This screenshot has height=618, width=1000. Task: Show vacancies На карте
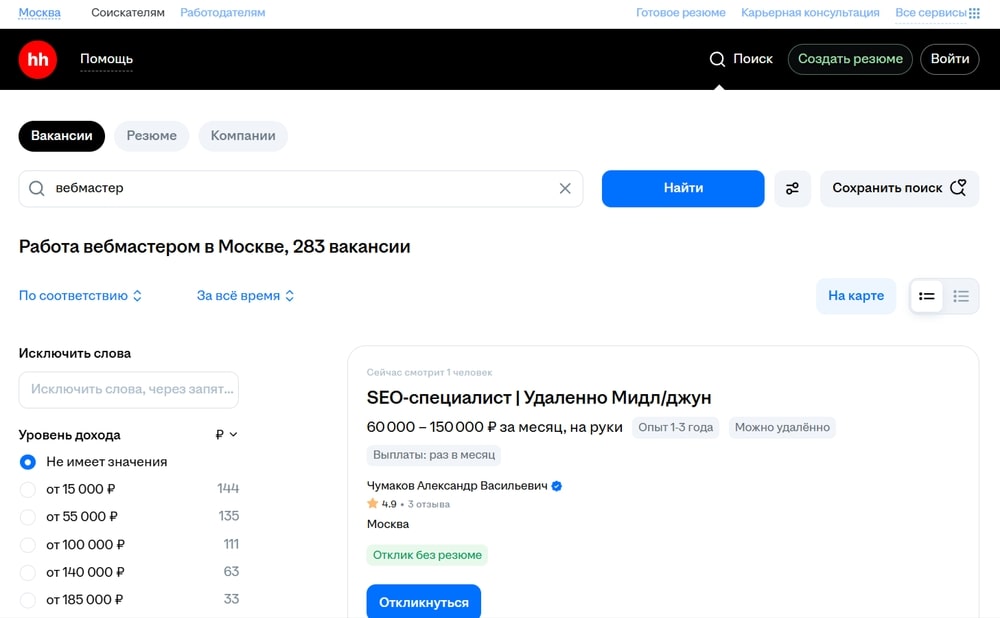pyautogui.click(x=856, y=296)
